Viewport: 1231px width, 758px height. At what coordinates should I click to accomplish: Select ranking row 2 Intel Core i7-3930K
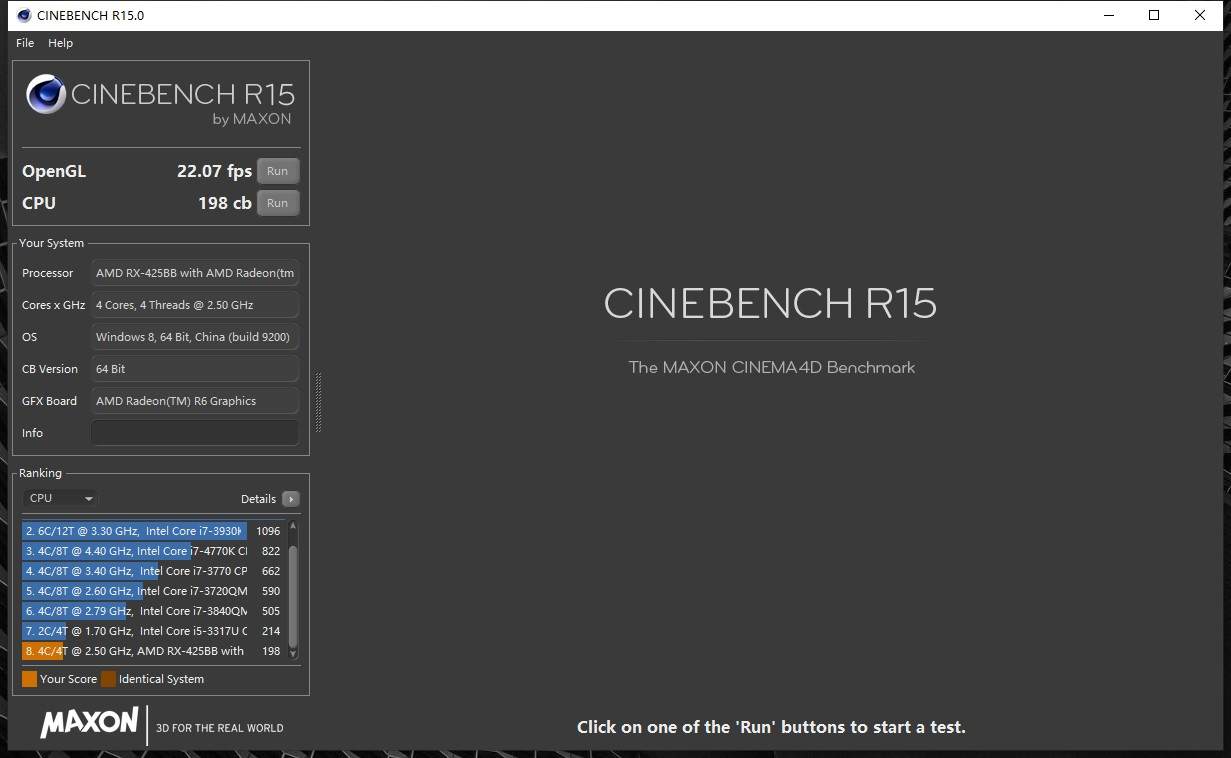click(x=153, y=531)
